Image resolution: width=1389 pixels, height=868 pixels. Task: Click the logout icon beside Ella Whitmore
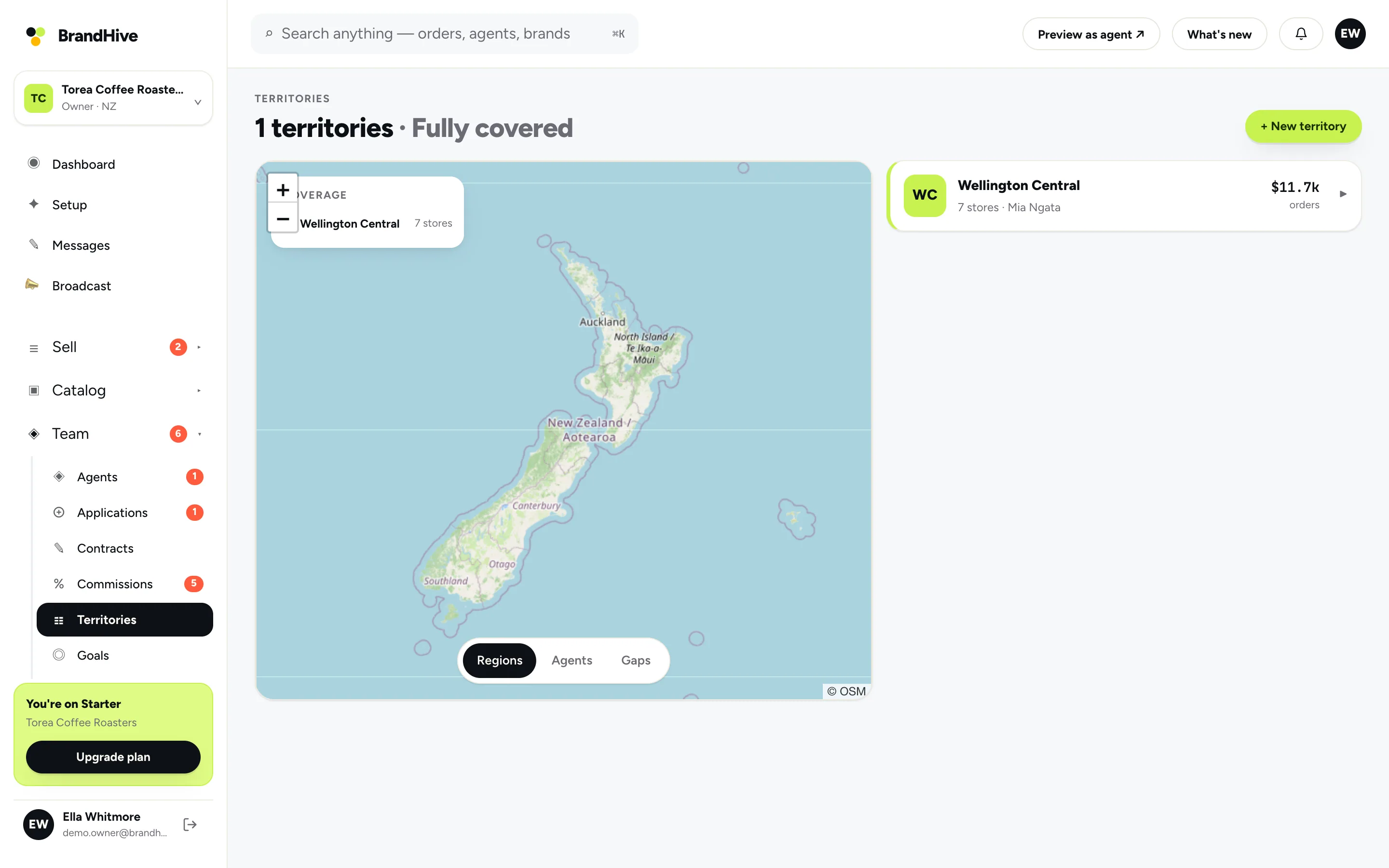click(190, 825)
